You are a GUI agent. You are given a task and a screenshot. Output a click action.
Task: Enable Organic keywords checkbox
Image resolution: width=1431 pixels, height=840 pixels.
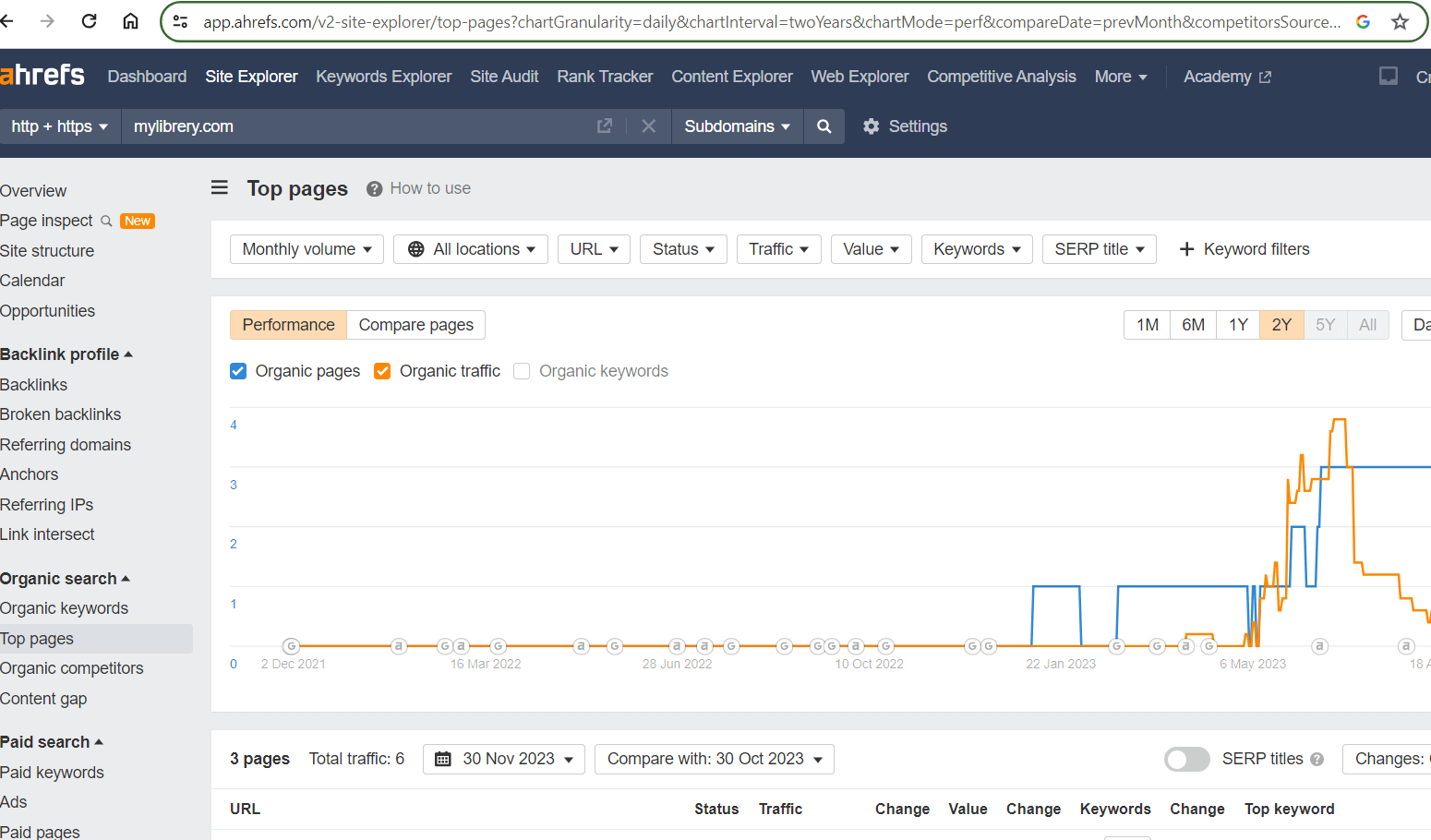click(x=522, y=371)
